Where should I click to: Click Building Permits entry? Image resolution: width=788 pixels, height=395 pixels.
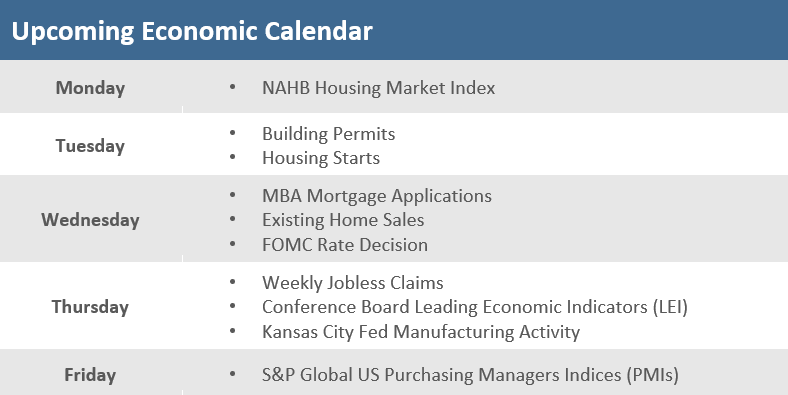pyautogui.click(x=329, y=134)
